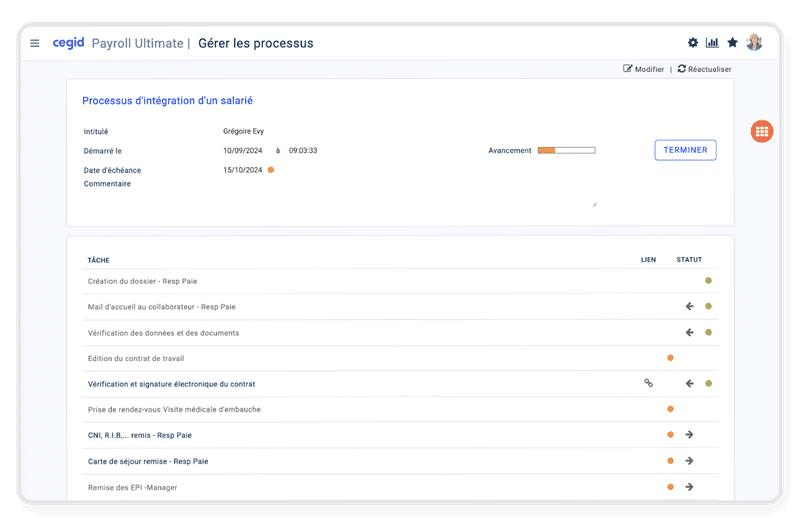Click the Avancement progress bar
This screenshot has height=528, width=800.
(x=566, y=150)
